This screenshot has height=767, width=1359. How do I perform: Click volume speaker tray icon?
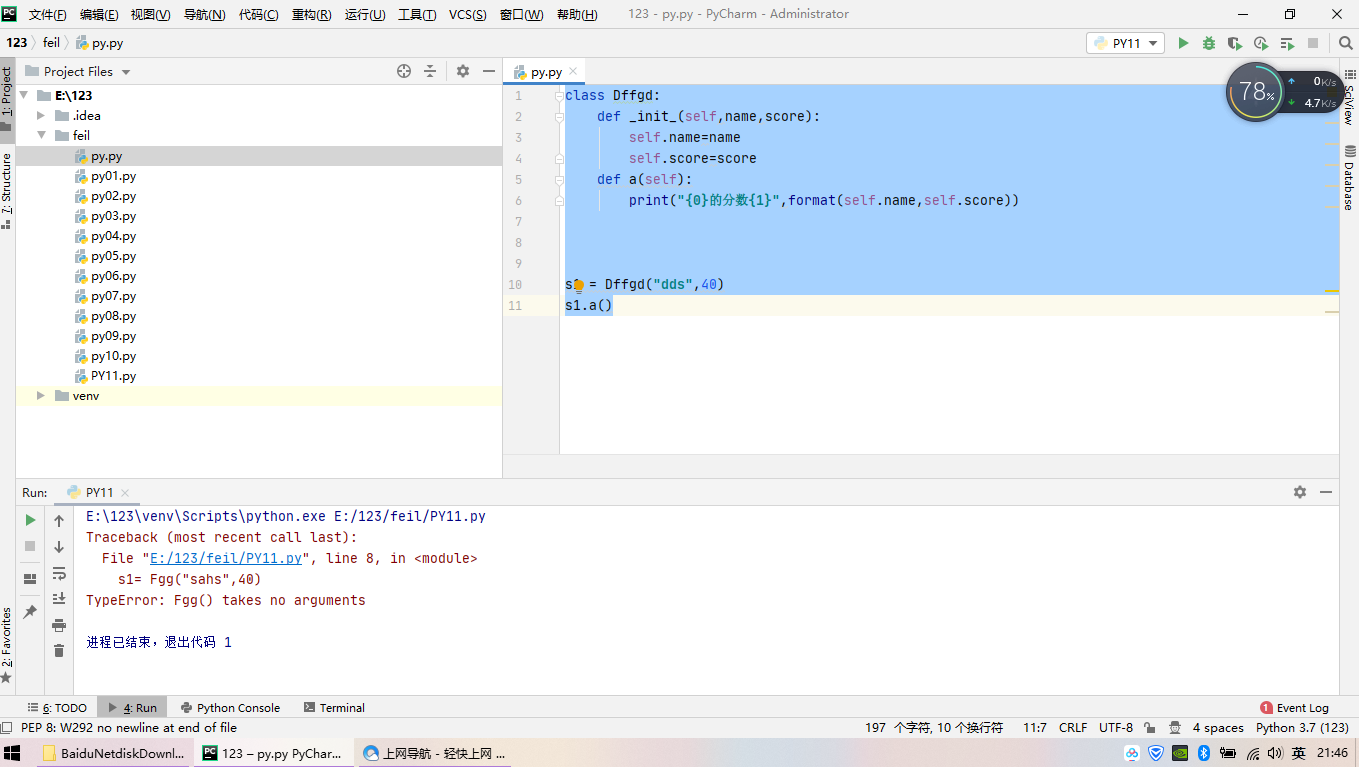(1275, 753)
